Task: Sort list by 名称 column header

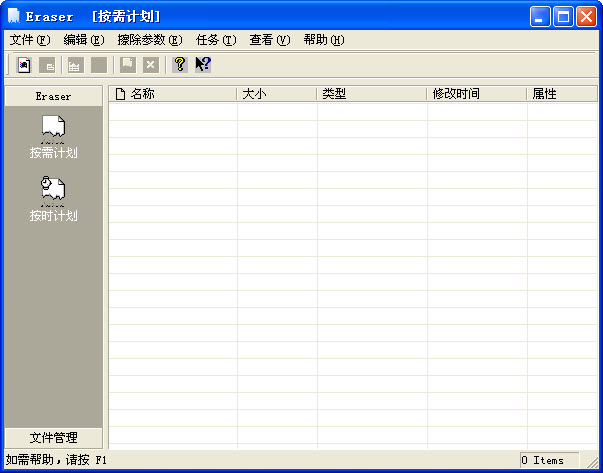Action: (x=172, y=94)
